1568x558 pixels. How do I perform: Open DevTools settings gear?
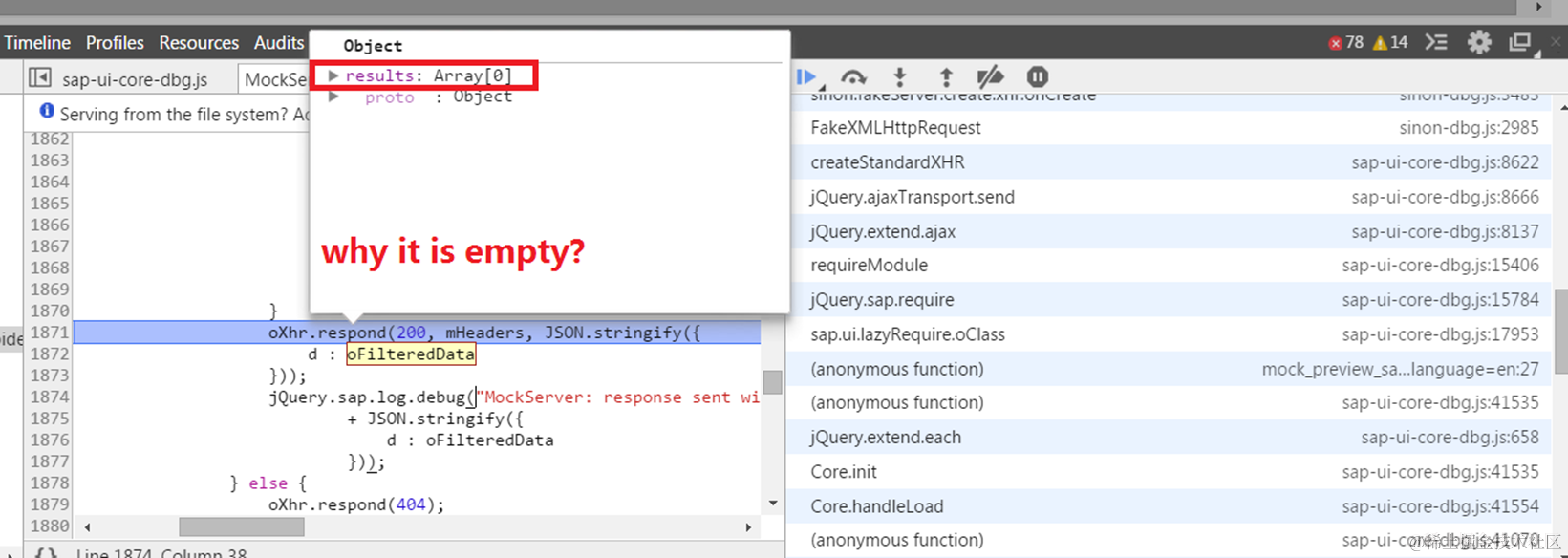(x=1479, y=42)
